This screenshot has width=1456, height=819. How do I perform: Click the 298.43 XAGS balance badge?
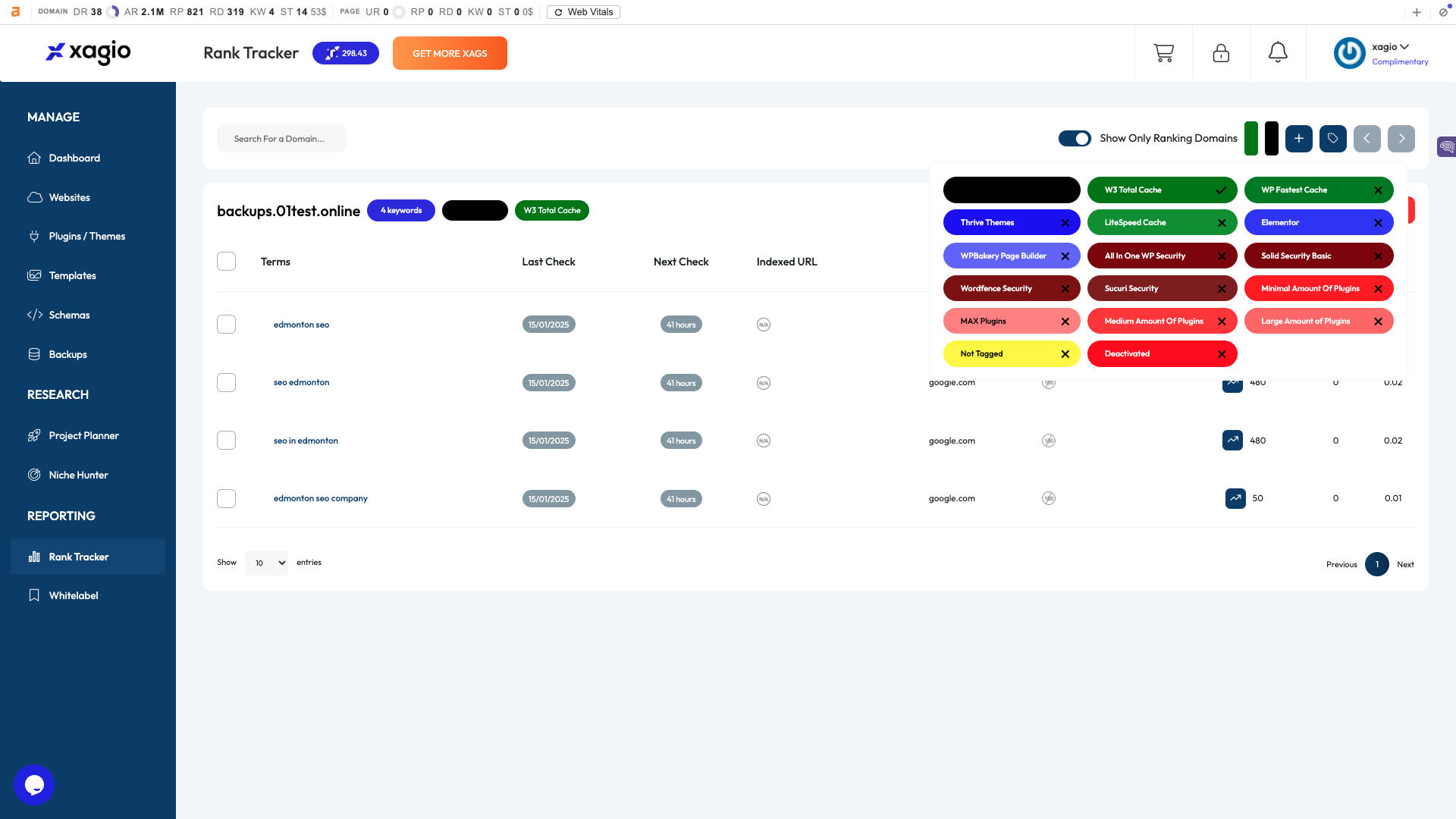[346, 53]
